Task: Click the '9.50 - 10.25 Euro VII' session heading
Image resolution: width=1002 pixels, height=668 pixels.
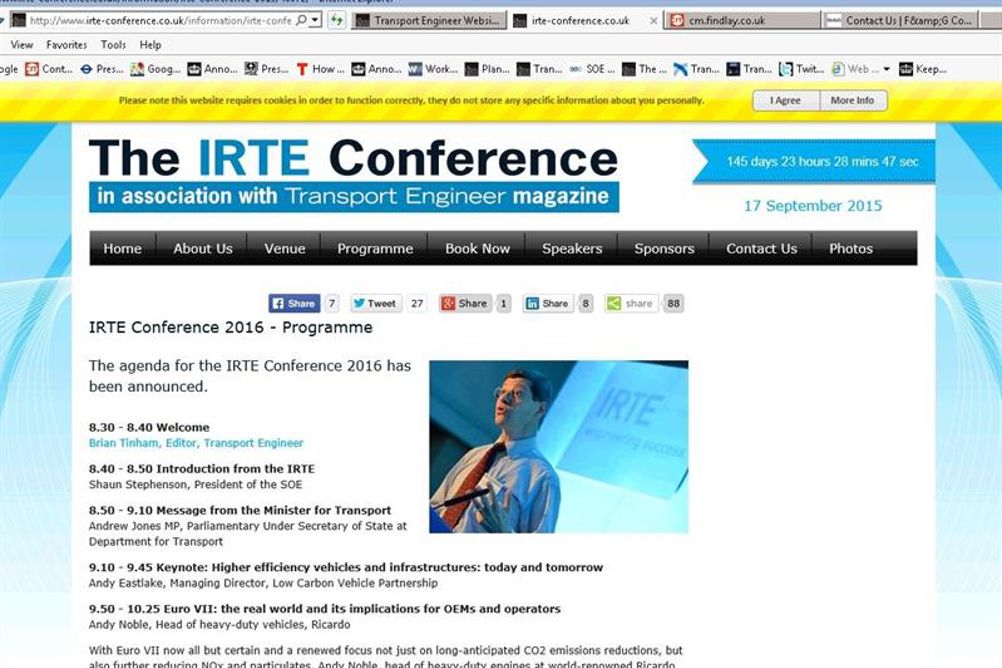Action: pos(325,609)
